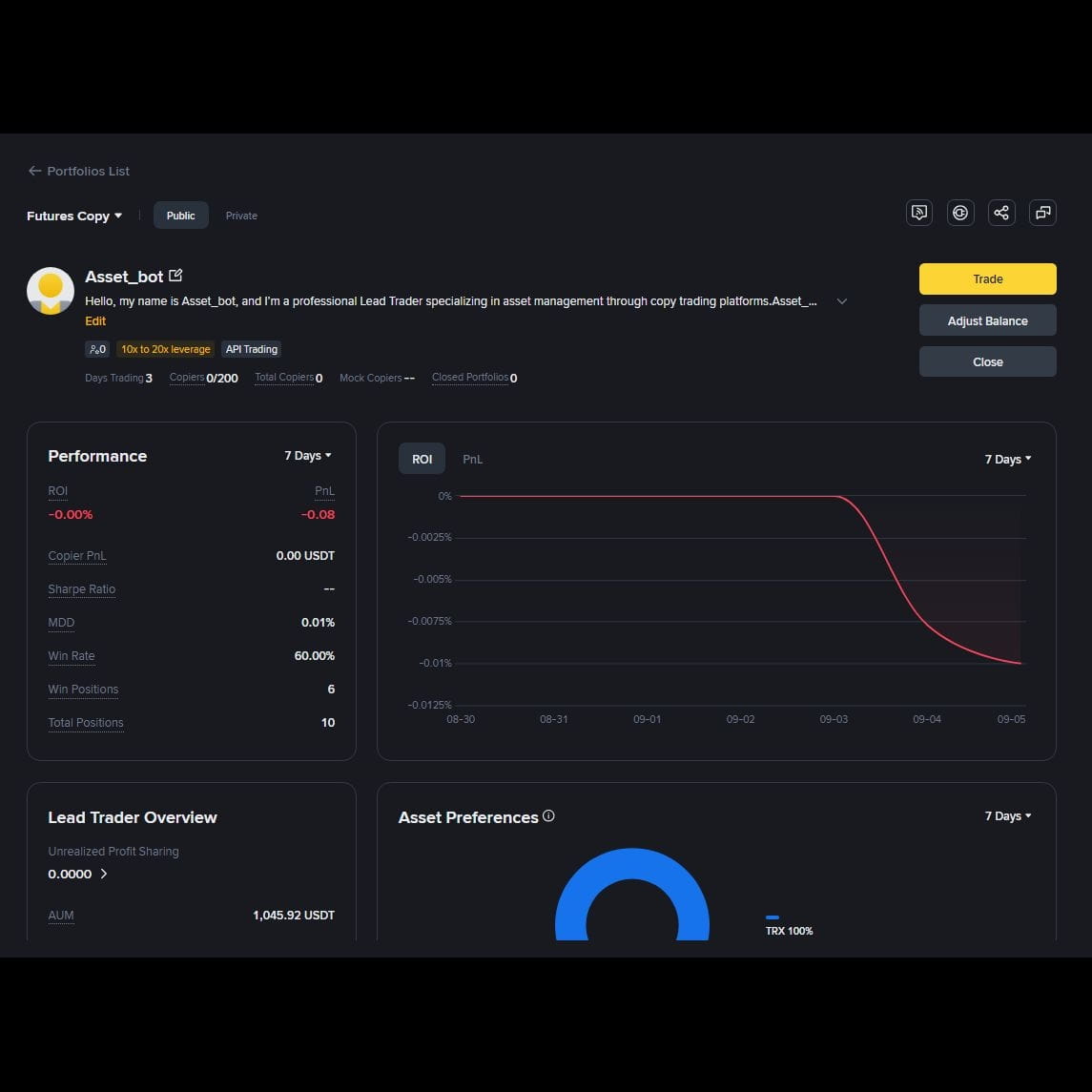Click the 1,045.92 USDT value
The width and height of the screenshot is (1092, 1092).
tap(293, 916)
